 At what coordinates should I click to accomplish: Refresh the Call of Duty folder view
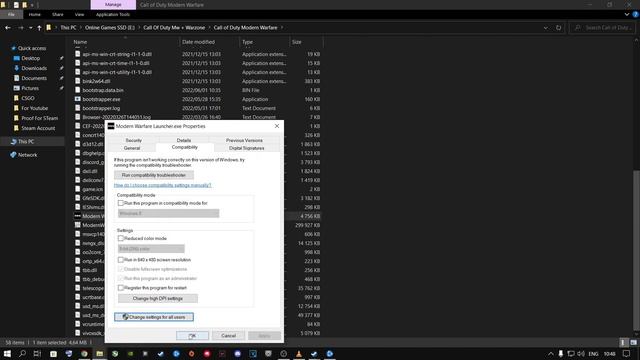point(558,28)
